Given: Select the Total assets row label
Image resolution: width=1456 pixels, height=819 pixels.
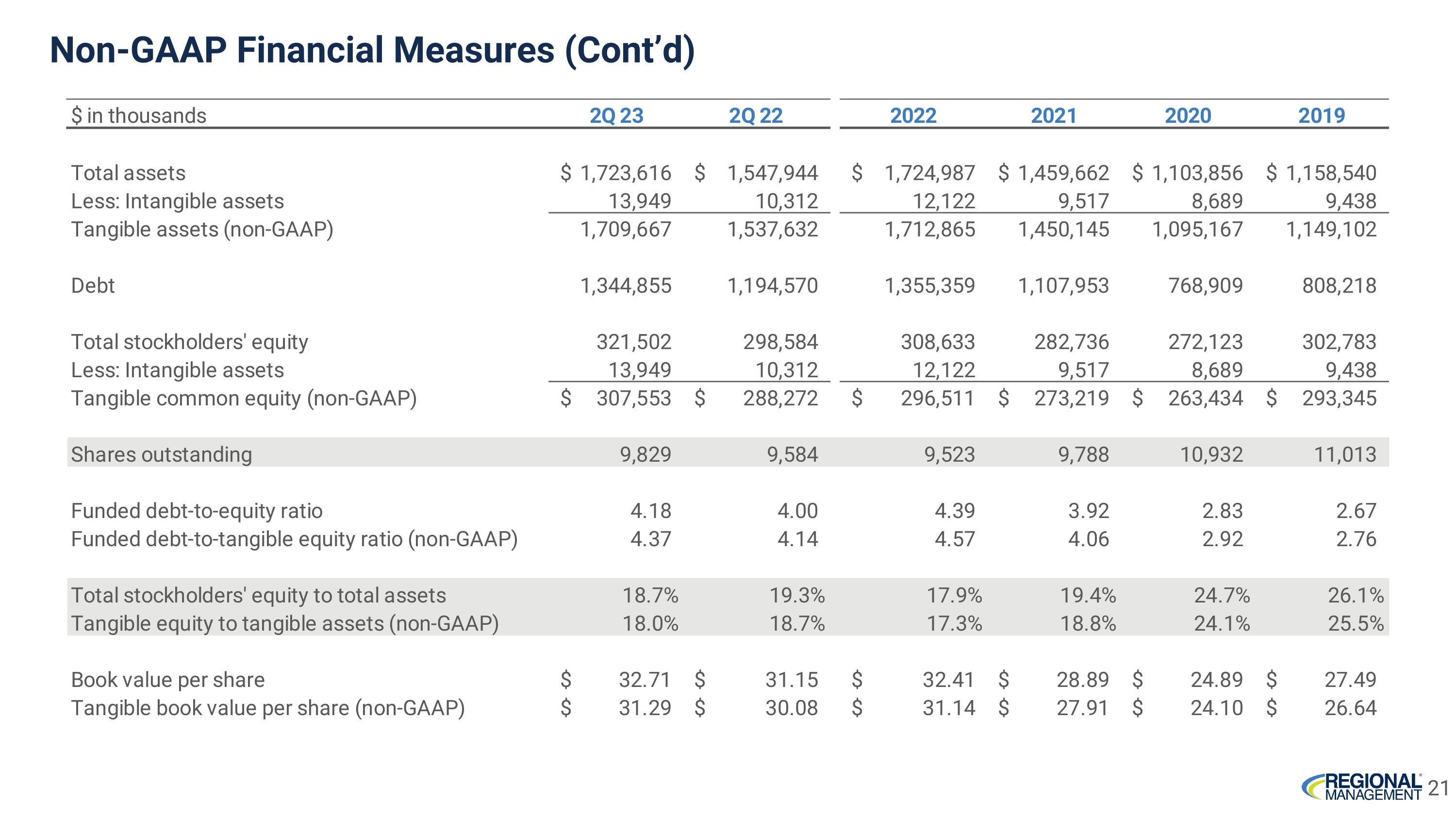Looking at the screenshot, I should click(128, 173).
